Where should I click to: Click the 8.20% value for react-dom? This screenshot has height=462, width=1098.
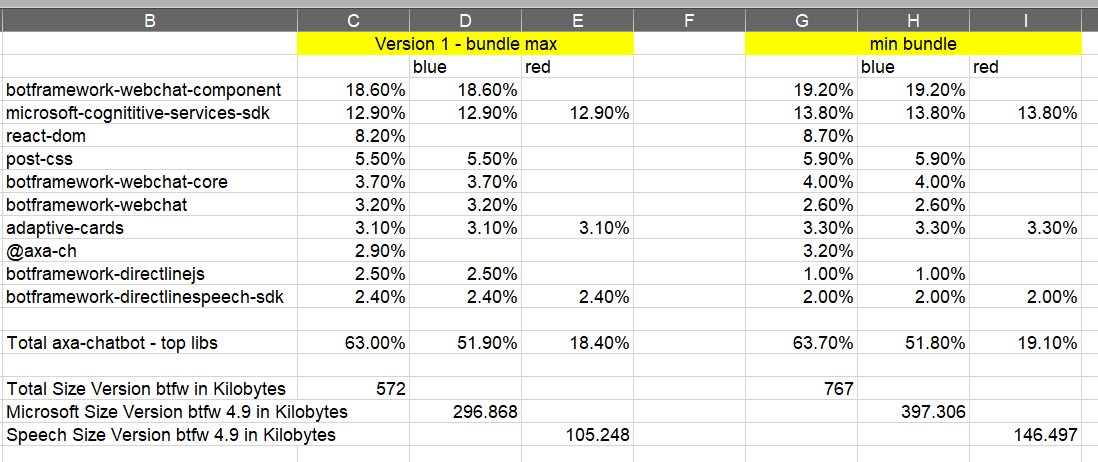(379, 136)
